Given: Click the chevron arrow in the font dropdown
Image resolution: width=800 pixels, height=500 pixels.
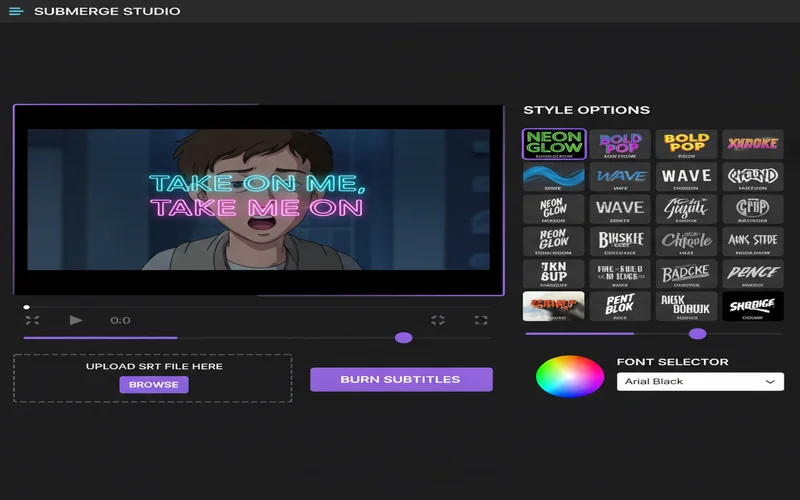Looking at the screenshot, I should point(770,381).
